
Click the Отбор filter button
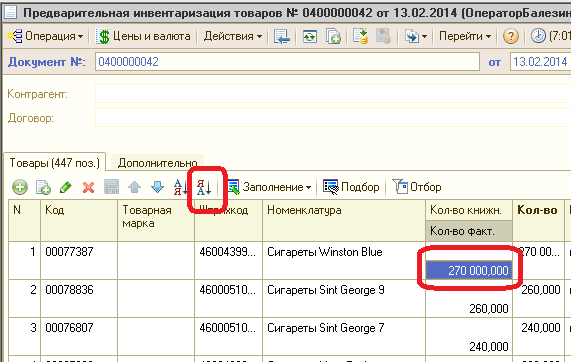(417, 187)
